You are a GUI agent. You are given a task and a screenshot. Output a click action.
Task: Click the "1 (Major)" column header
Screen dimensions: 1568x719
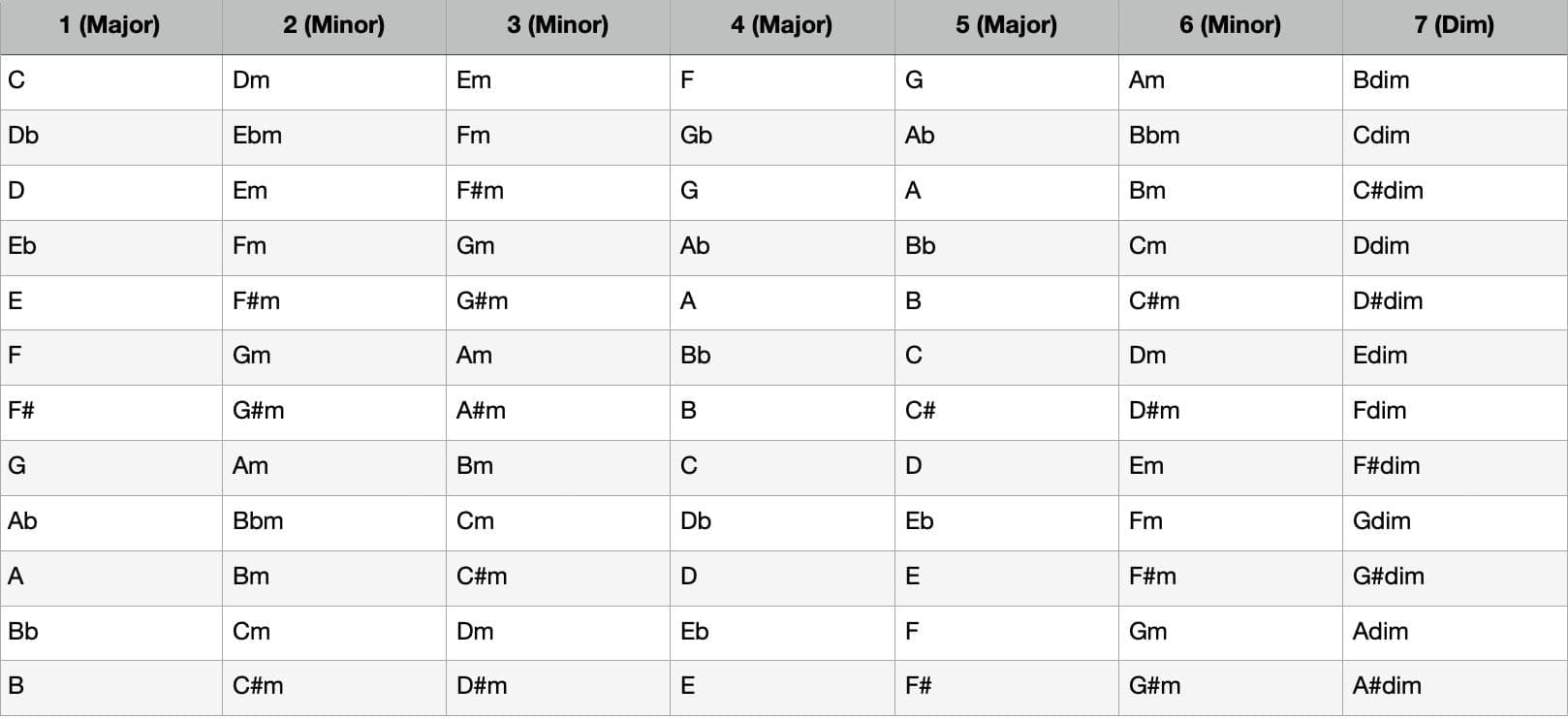click(x=110, y=25)
